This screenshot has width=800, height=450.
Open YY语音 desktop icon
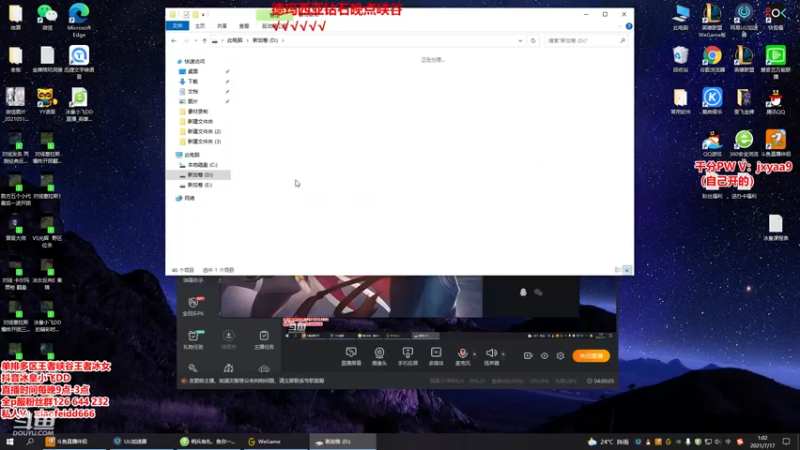(x=47, y=101)
